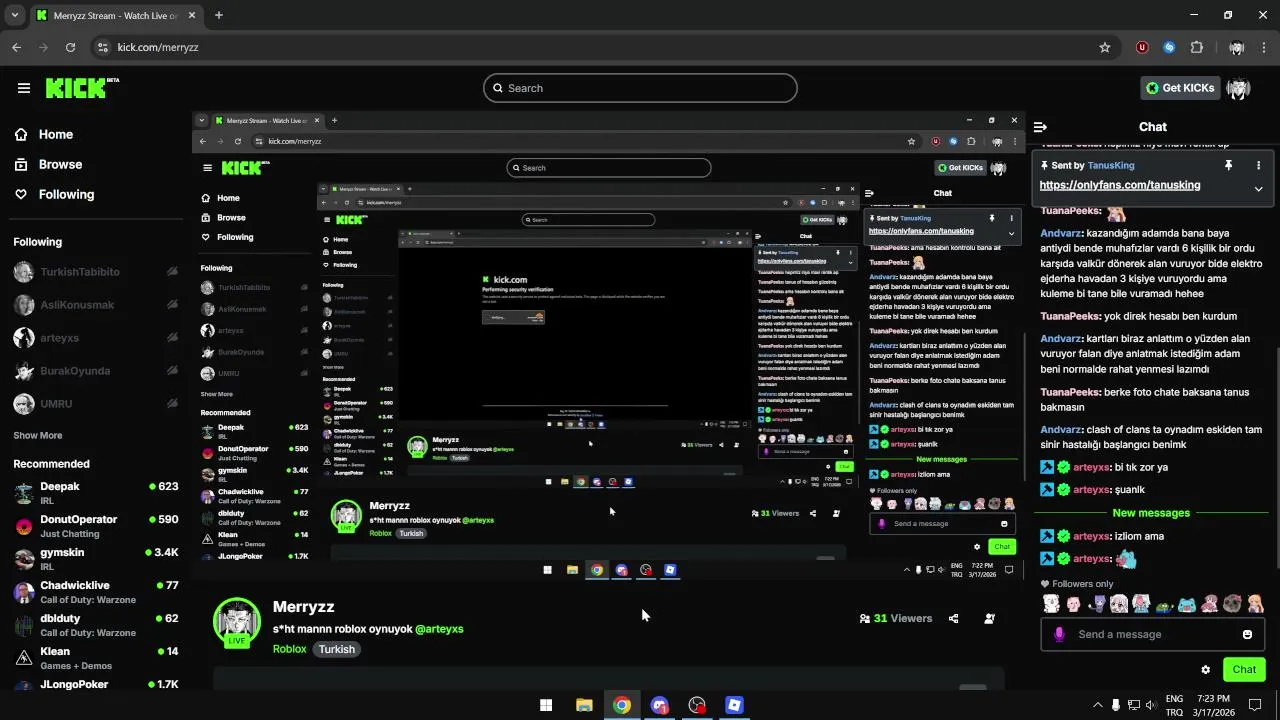Reload the kick.com page

pos(70,47)
